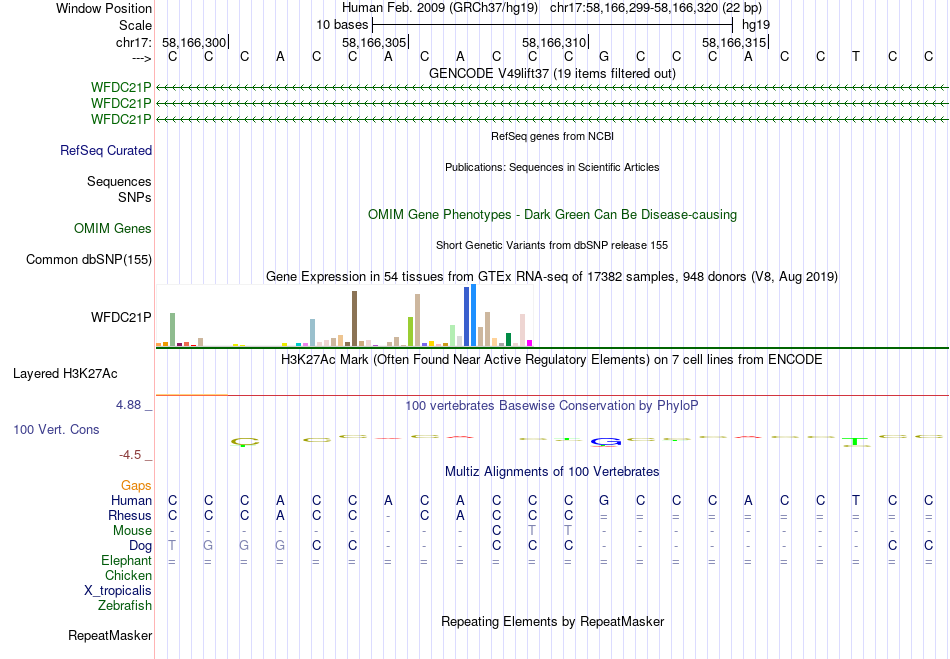Click the 4.88 PhyloP upper scale value
950x659 pixels.
(128, 405)
